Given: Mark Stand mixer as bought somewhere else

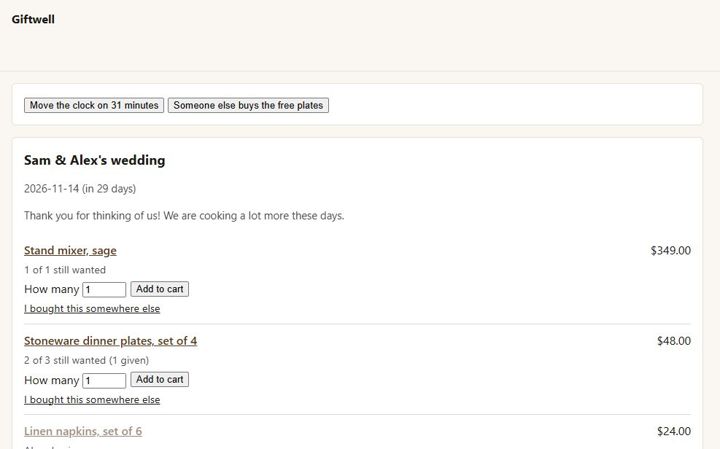Looking at the screenshot, I should (x=92, y=309).
